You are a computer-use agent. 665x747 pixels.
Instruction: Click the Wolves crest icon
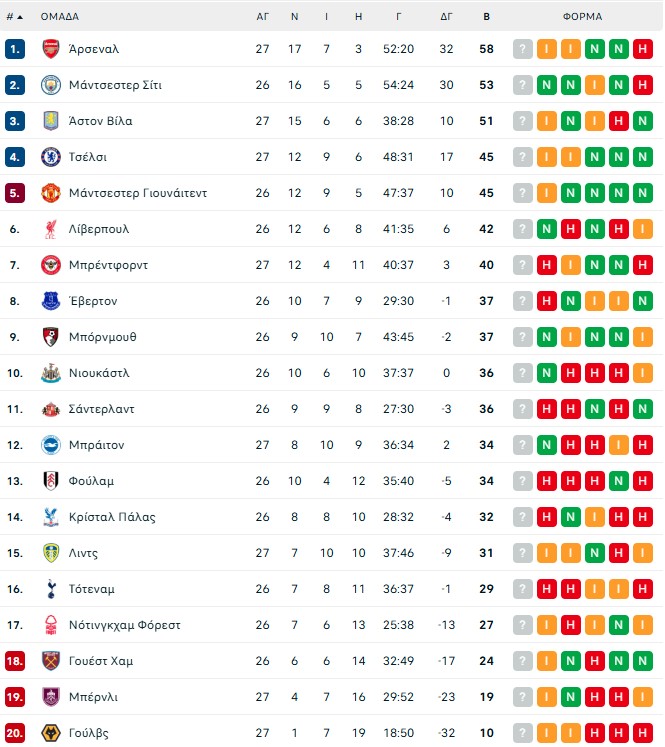coord(51,733)
